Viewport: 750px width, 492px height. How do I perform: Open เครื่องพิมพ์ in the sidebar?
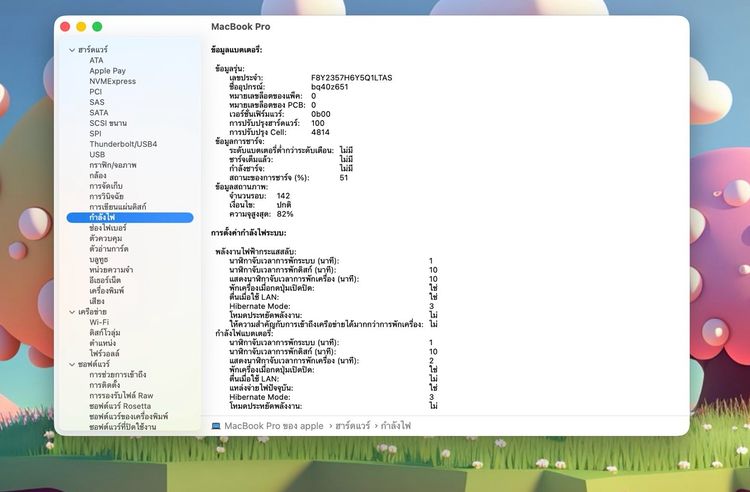coord(107,291)
